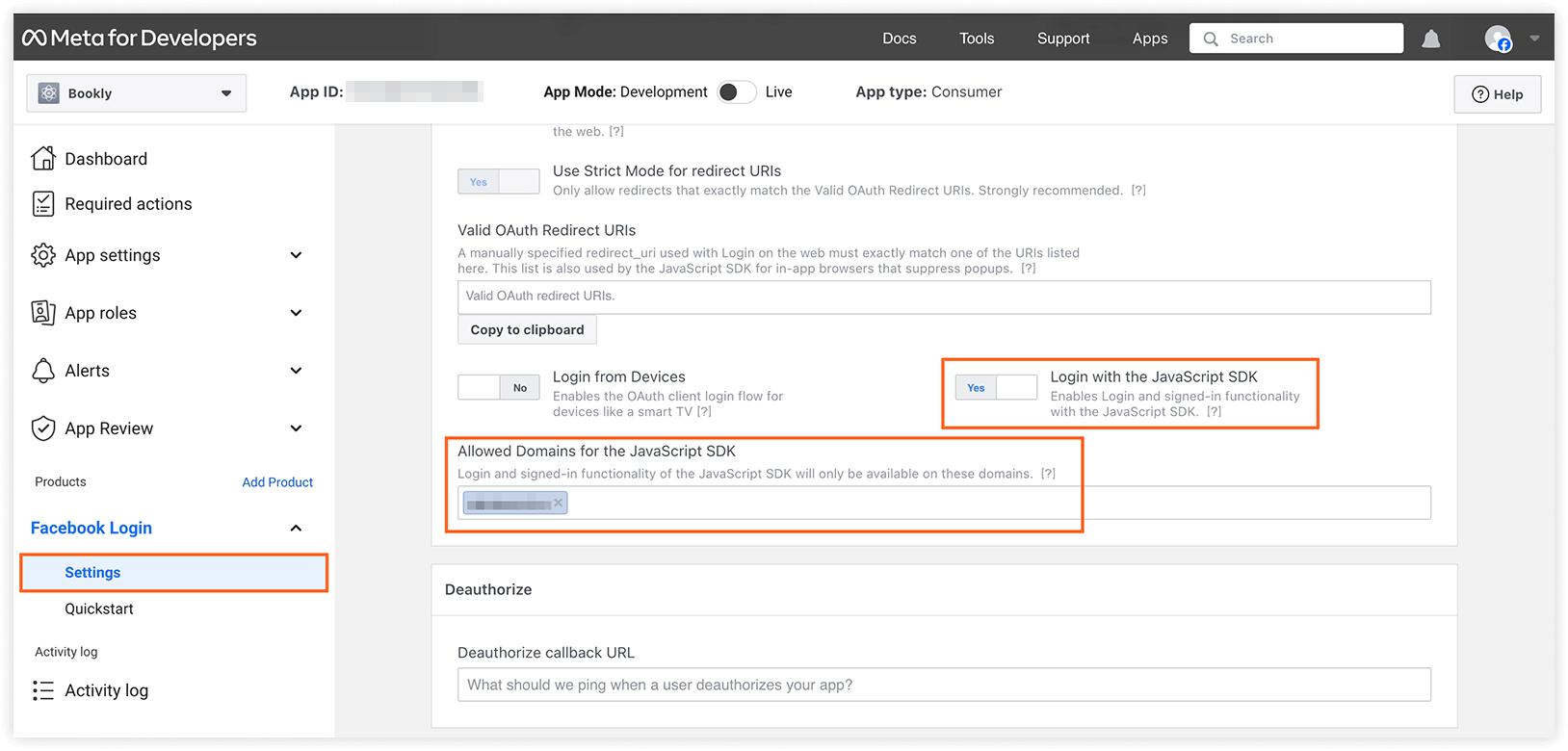The width and height of the screenshot is (1568, 751).
Task: Click the Alerts bell icon in sidebar
Action: tap(43, 371)
